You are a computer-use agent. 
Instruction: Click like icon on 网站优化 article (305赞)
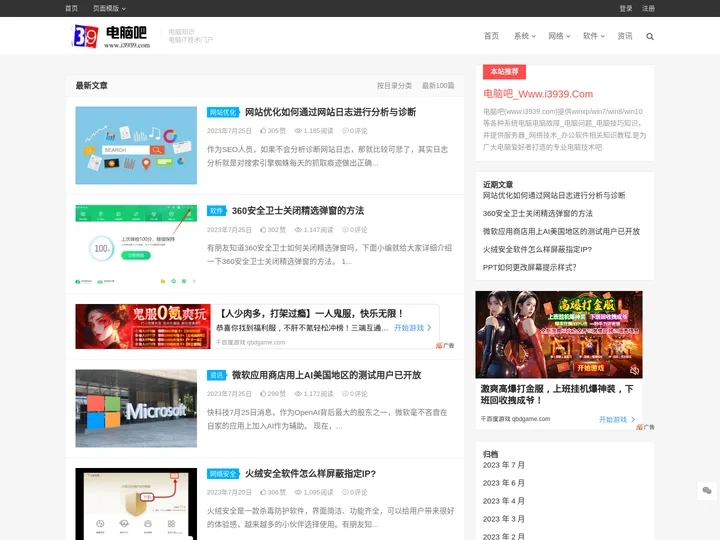(263, 131)
